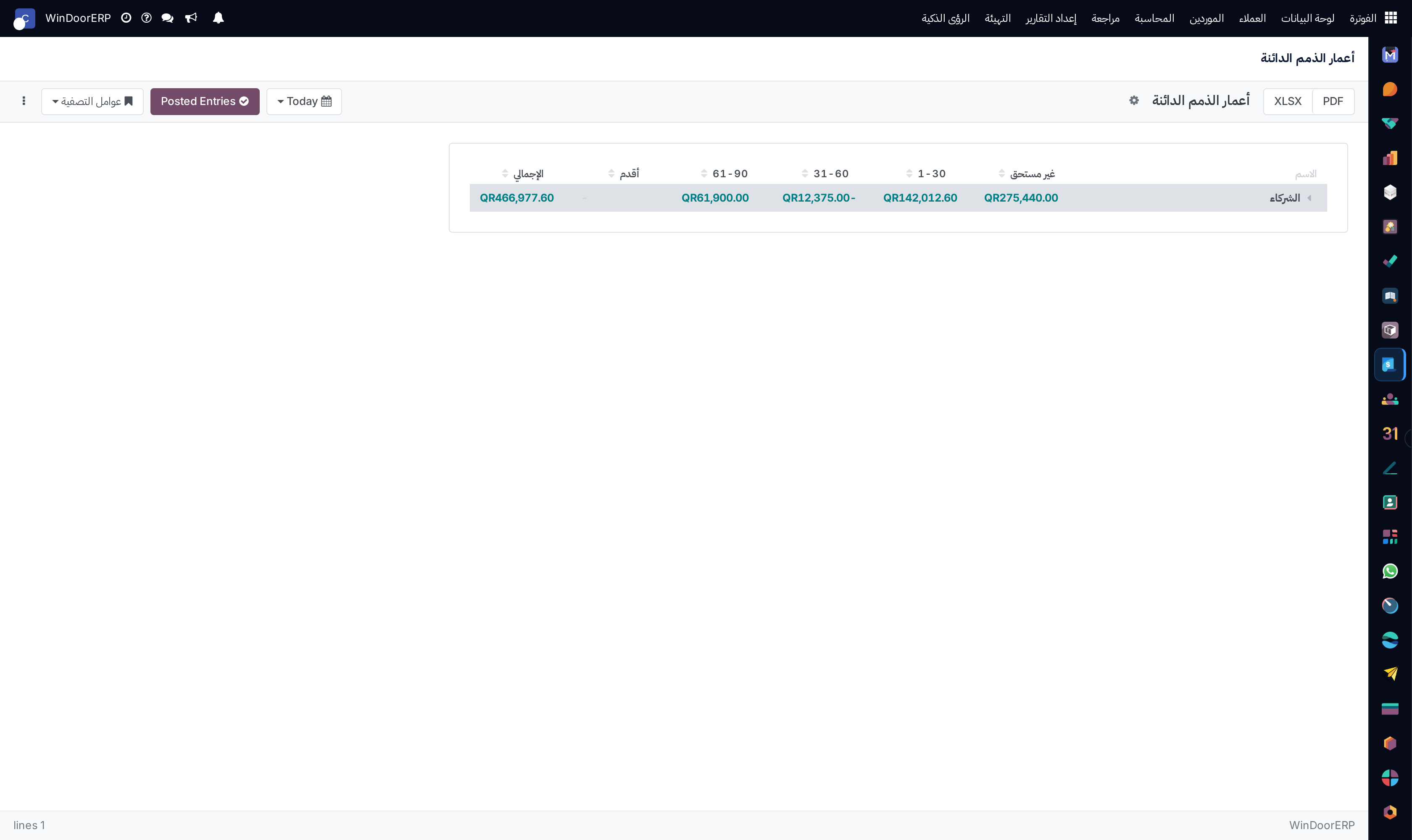Open the clock activities icon
1412x840 pixels.
(x=126, y=18)
